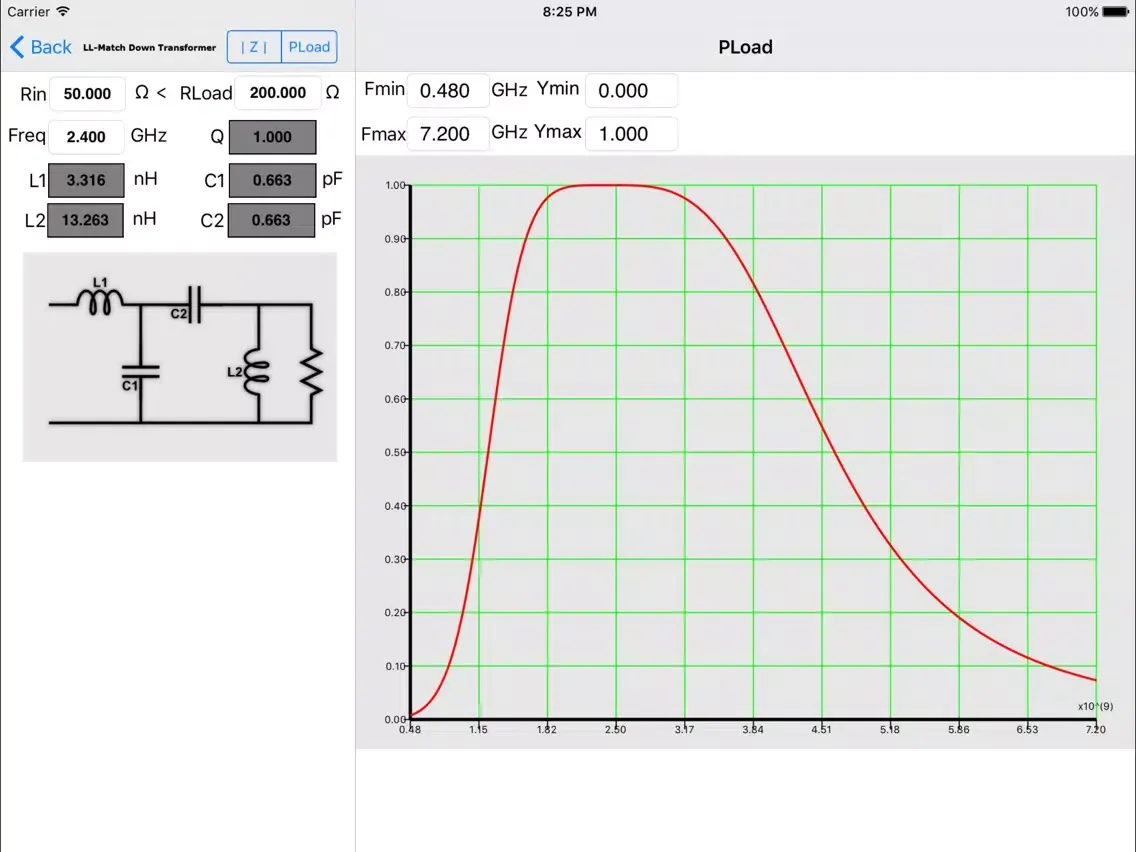Tap the 1.15 x-axis tick label
This screenshot has height=852, width=1136.
tap(478, 730)
